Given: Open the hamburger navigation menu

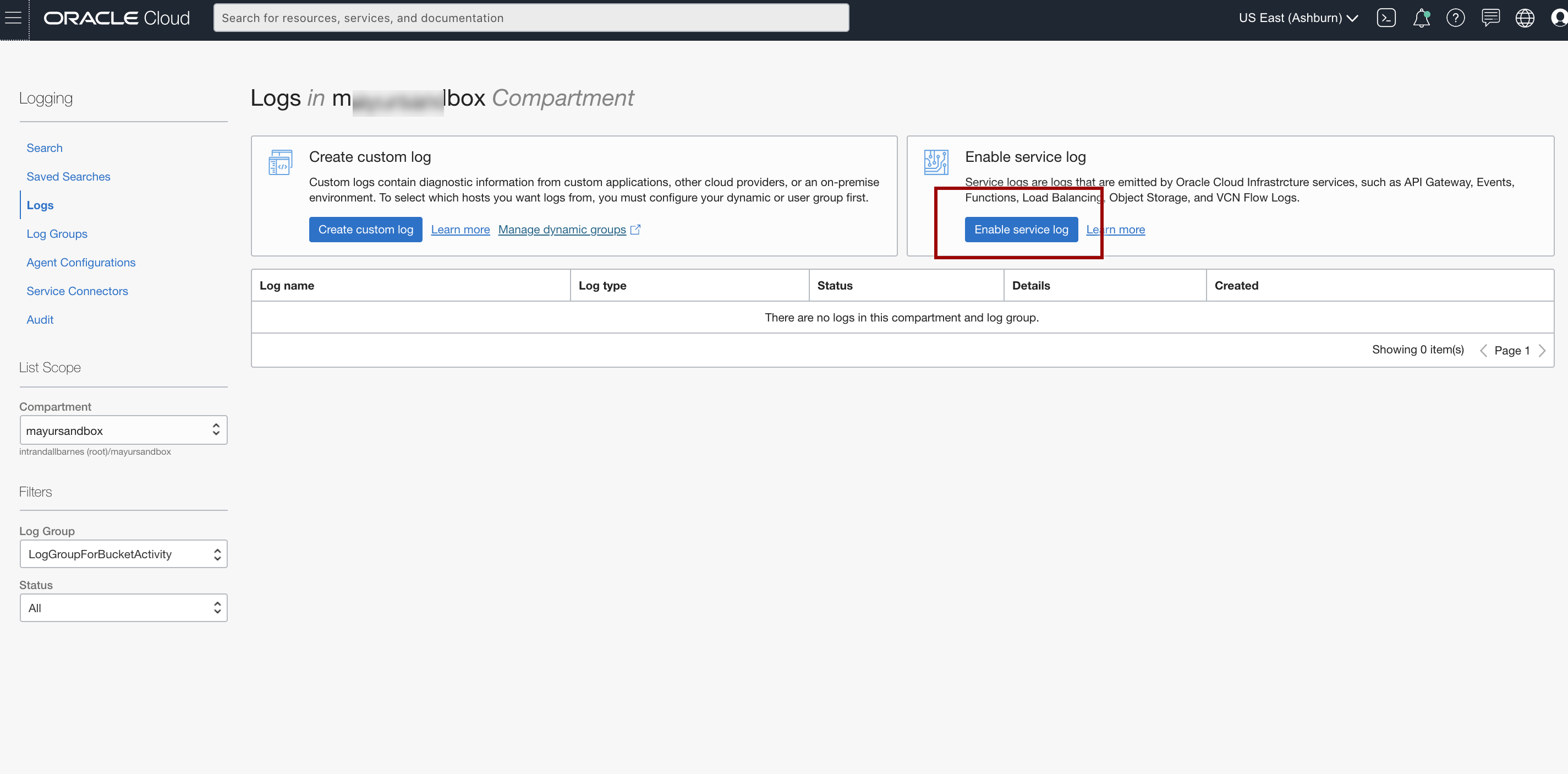Looking at the screenshot, I should pos(13,18).
